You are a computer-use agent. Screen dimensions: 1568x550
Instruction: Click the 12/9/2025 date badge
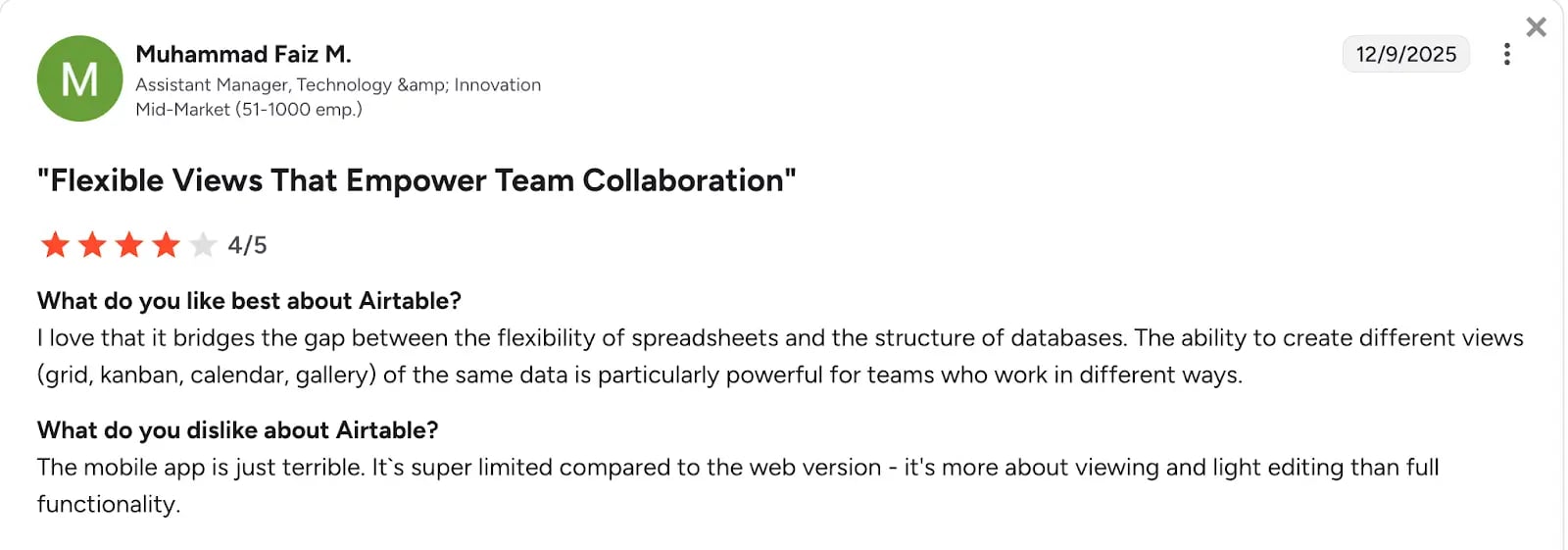coord(1405,54)
